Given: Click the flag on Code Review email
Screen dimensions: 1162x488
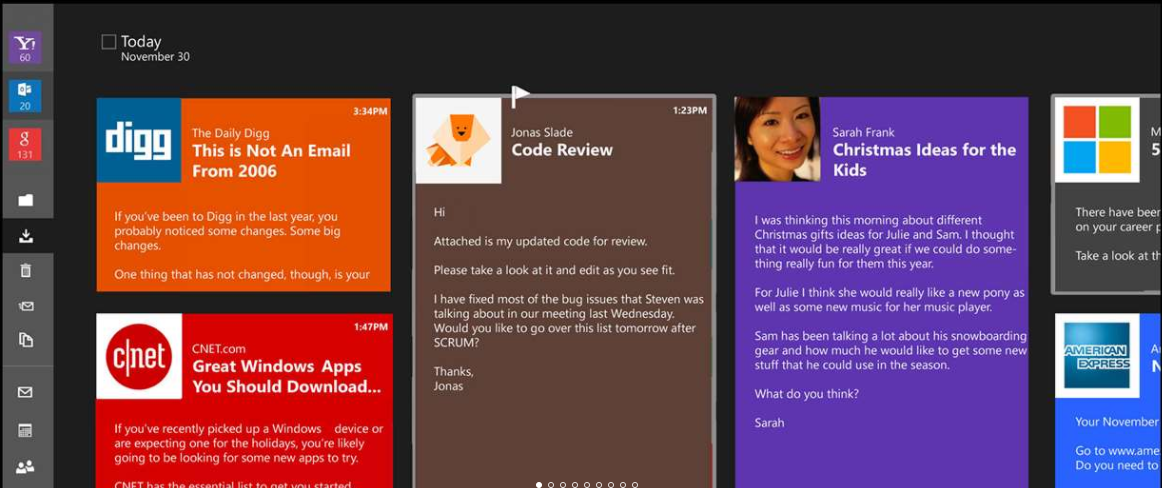Looking at the screenshot, I should (x=520, y=96).
